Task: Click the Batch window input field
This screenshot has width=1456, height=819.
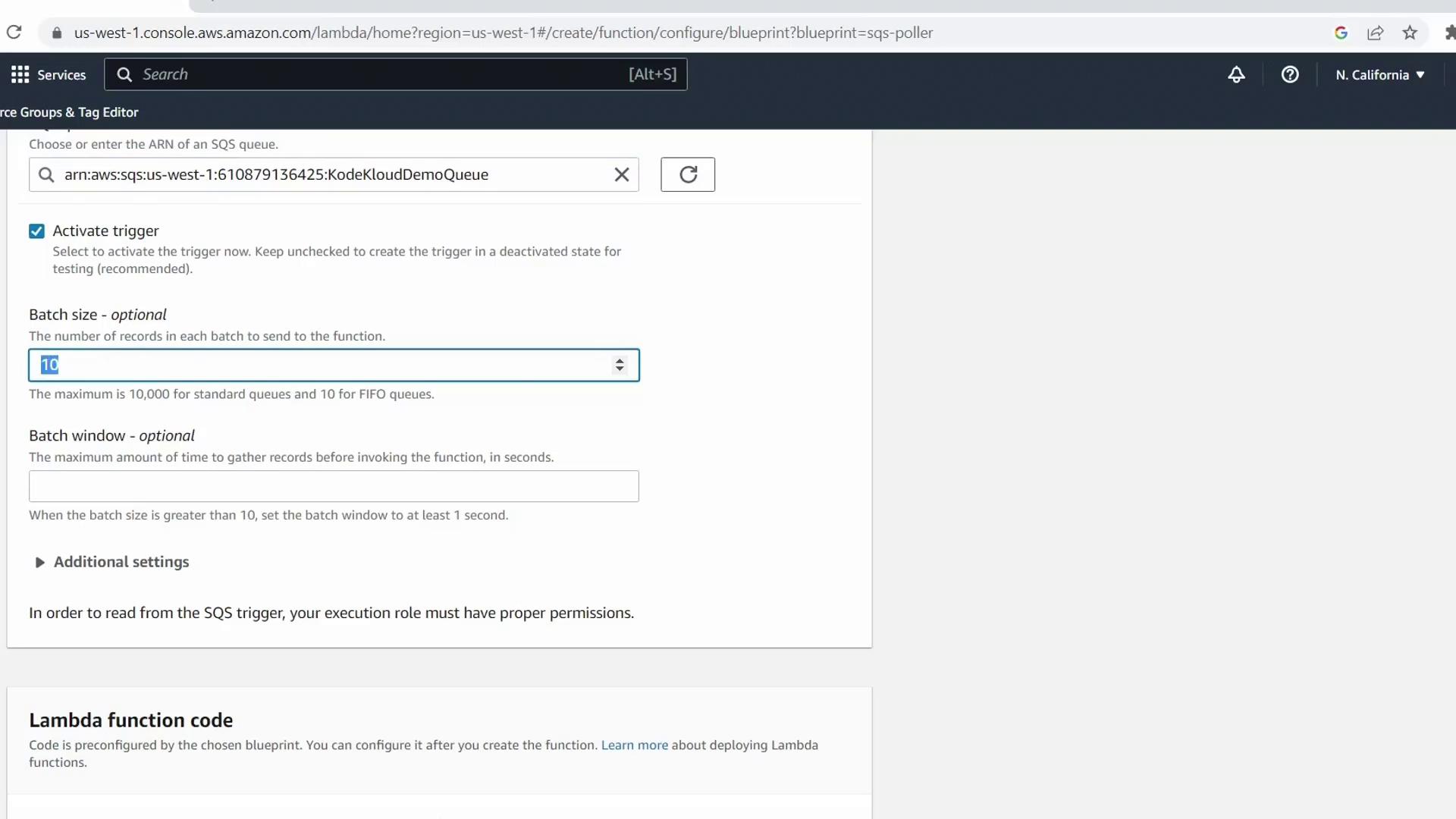Action: 334,486
